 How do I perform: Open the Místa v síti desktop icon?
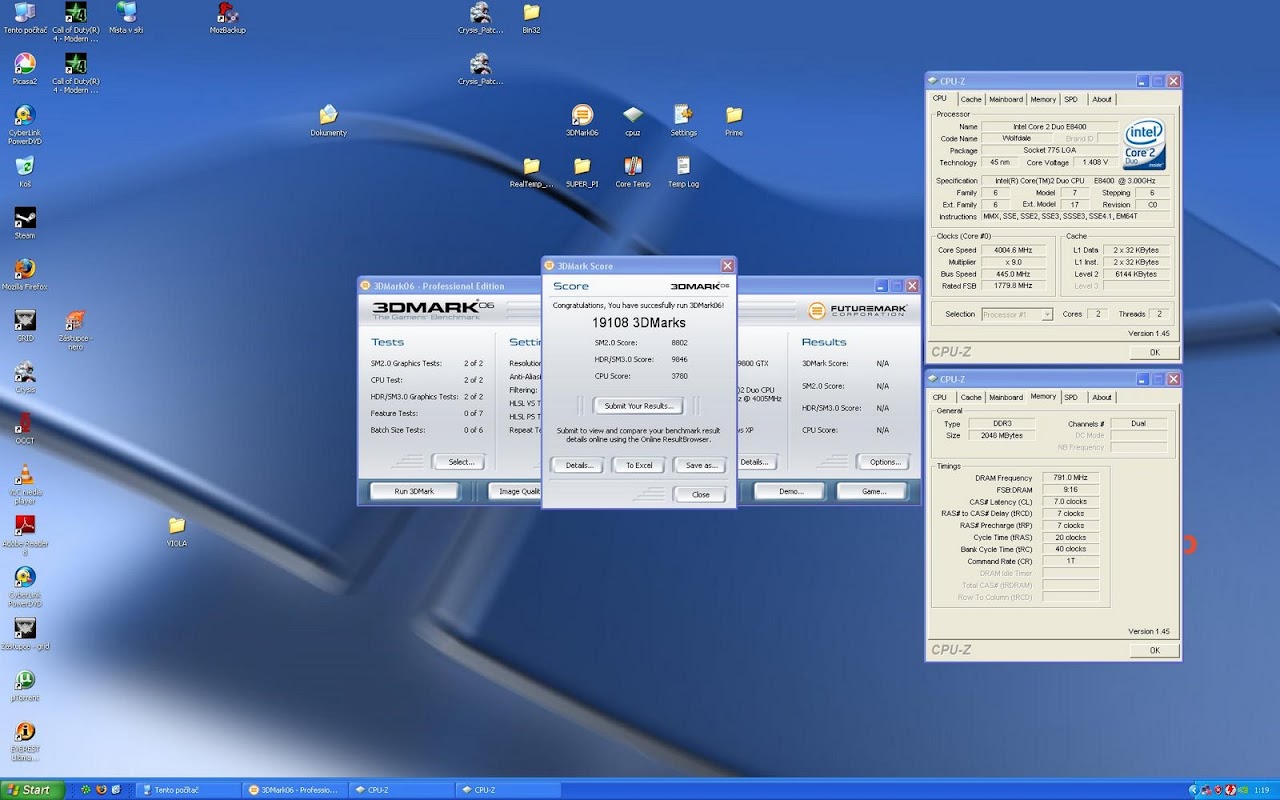[126, 17]
